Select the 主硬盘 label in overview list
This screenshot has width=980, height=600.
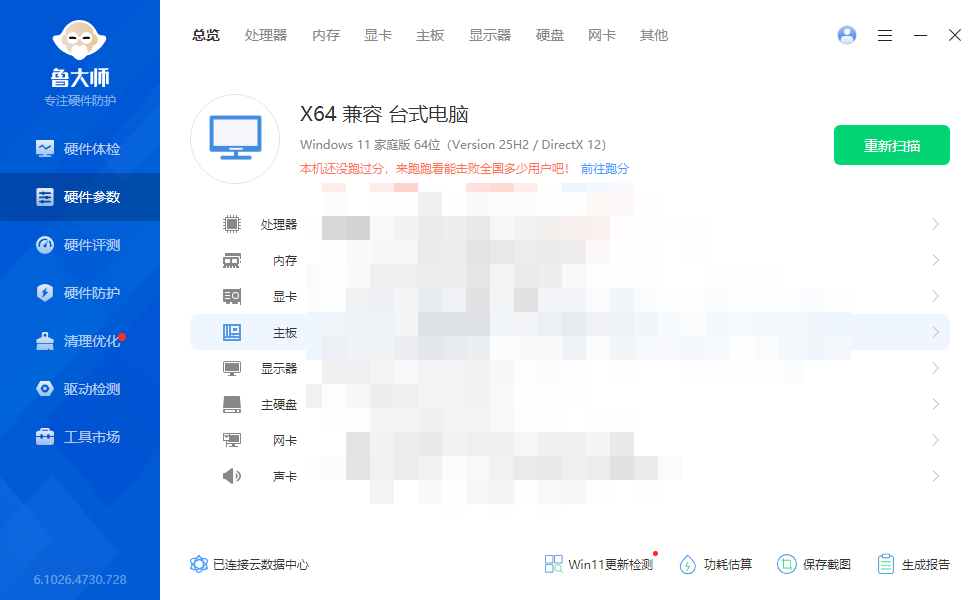[279, 405]
